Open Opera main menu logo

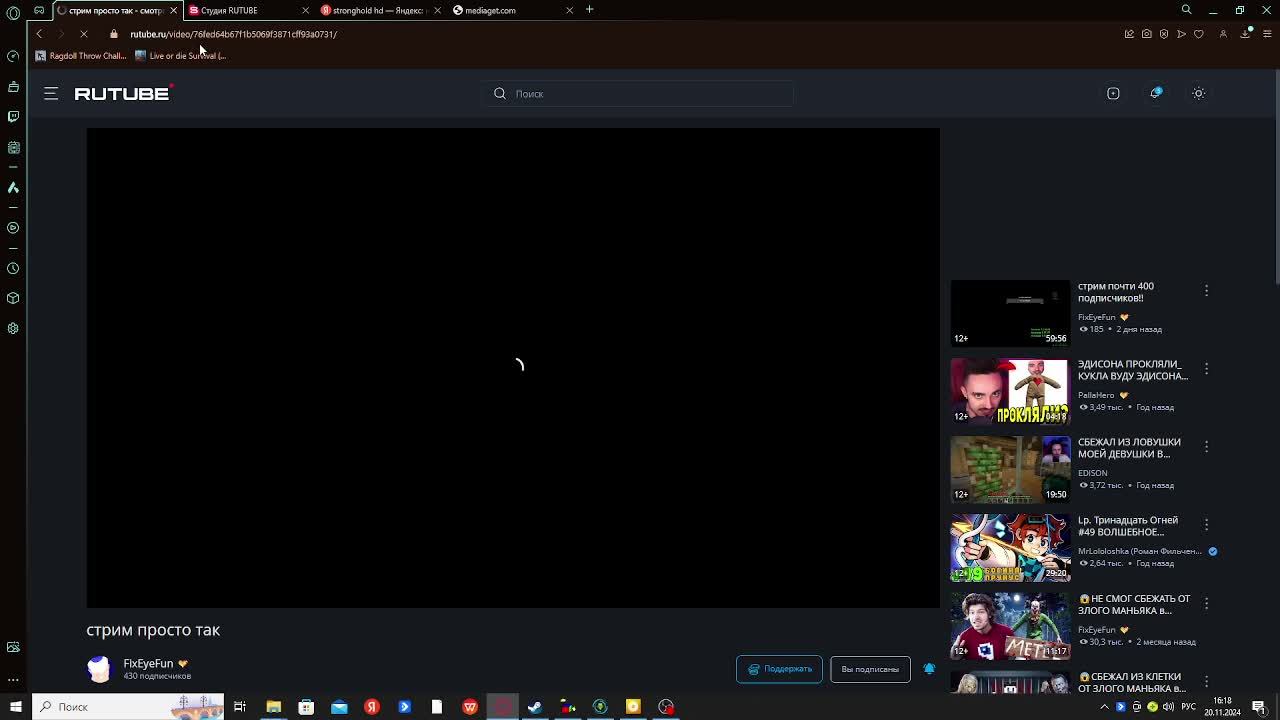point(13,13)
